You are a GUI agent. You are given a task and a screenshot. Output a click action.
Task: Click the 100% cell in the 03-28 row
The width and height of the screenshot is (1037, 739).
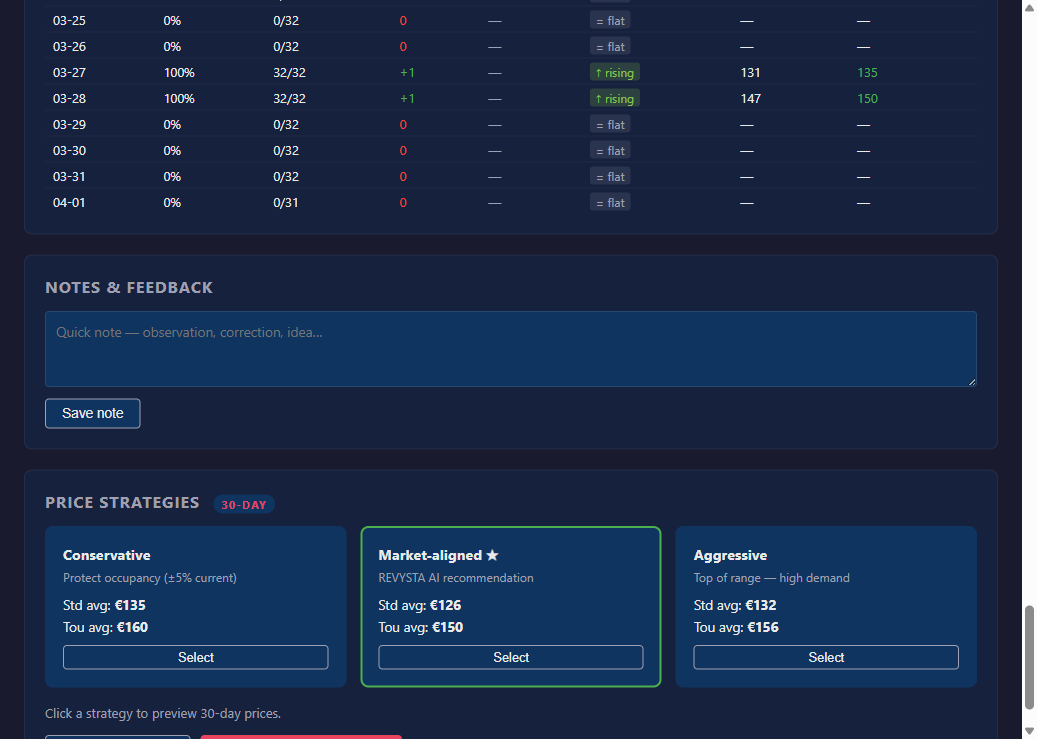pyautogui.click(x=179, y=99)
